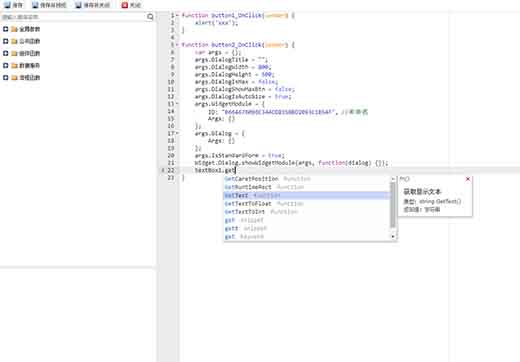The height and width of the screenshot is (362, 520).
Task: Click the 保存 save toolbar button
Action: (x=13, y=5)
